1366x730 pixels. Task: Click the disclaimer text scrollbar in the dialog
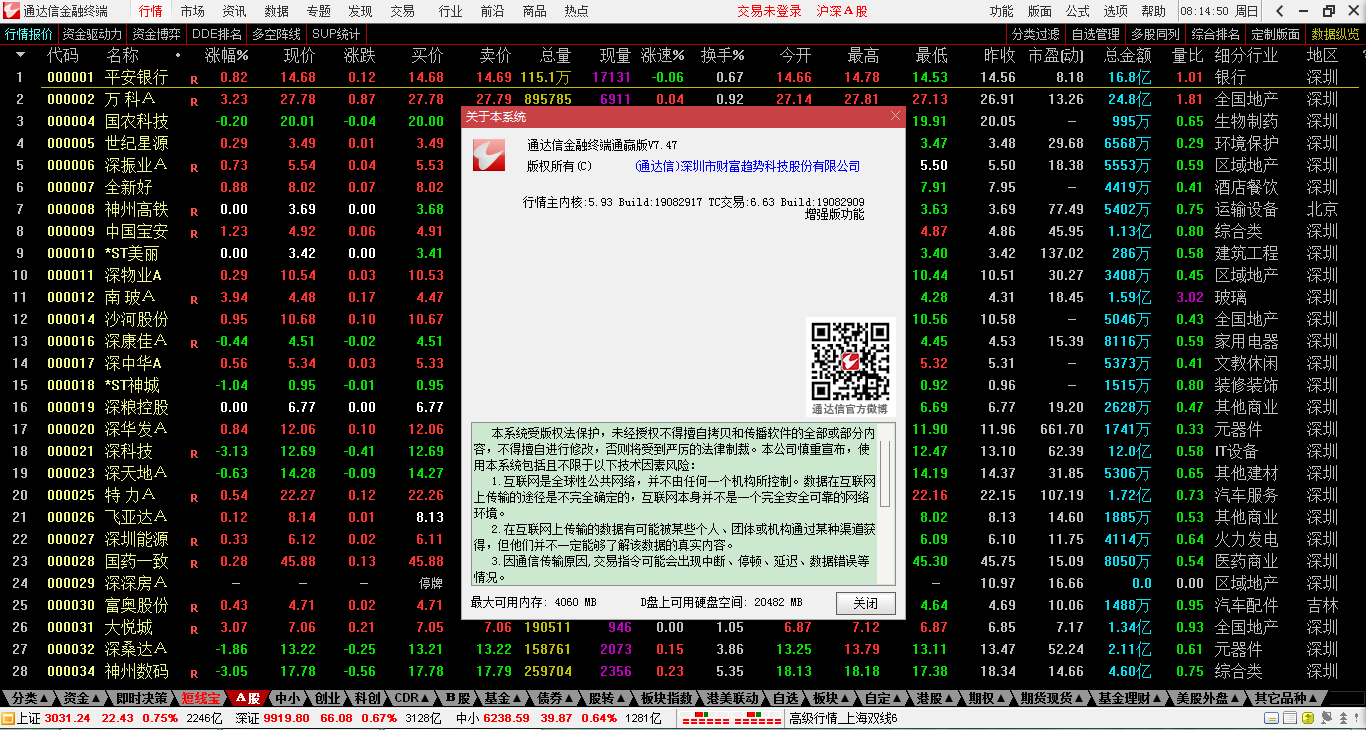[885, 504]
